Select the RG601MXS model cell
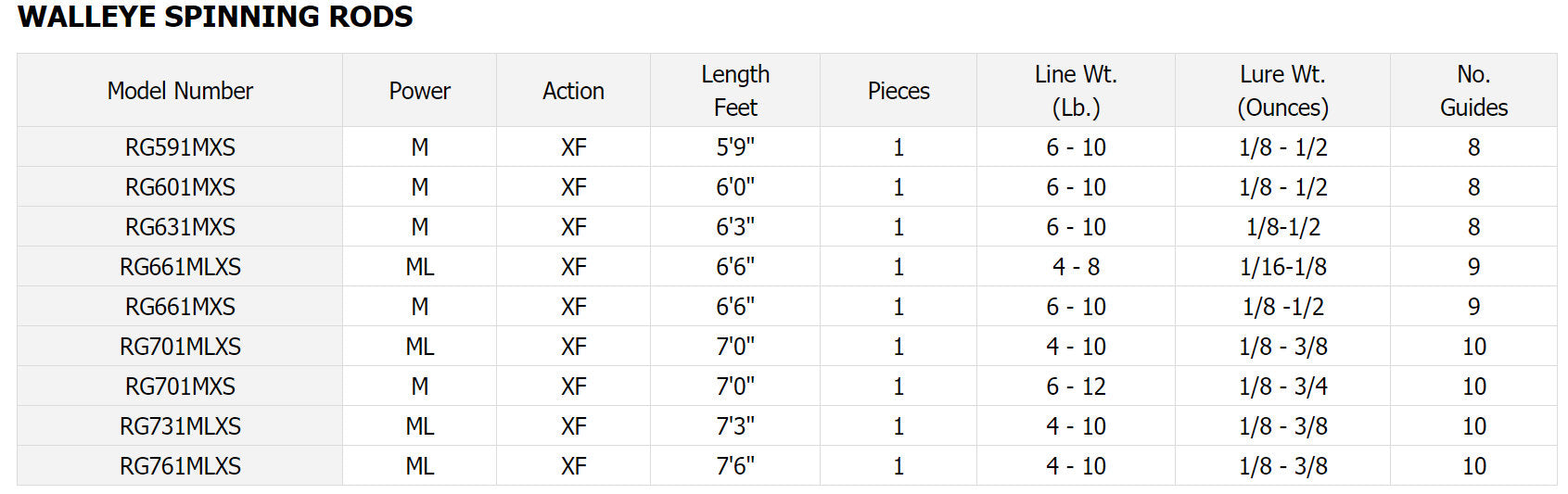 [180, 187]
